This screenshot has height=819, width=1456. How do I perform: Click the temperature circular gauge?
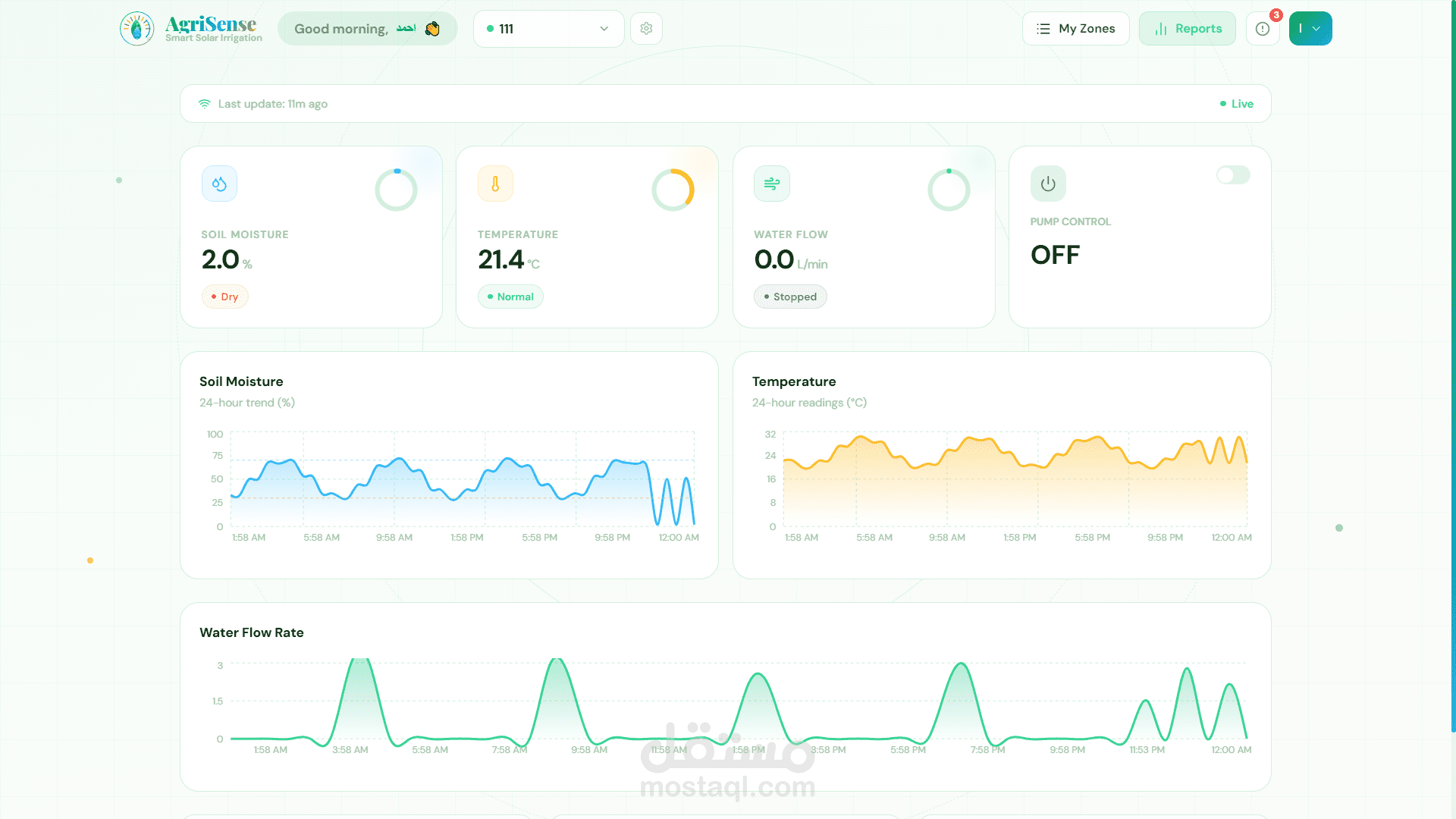[673, 190]
